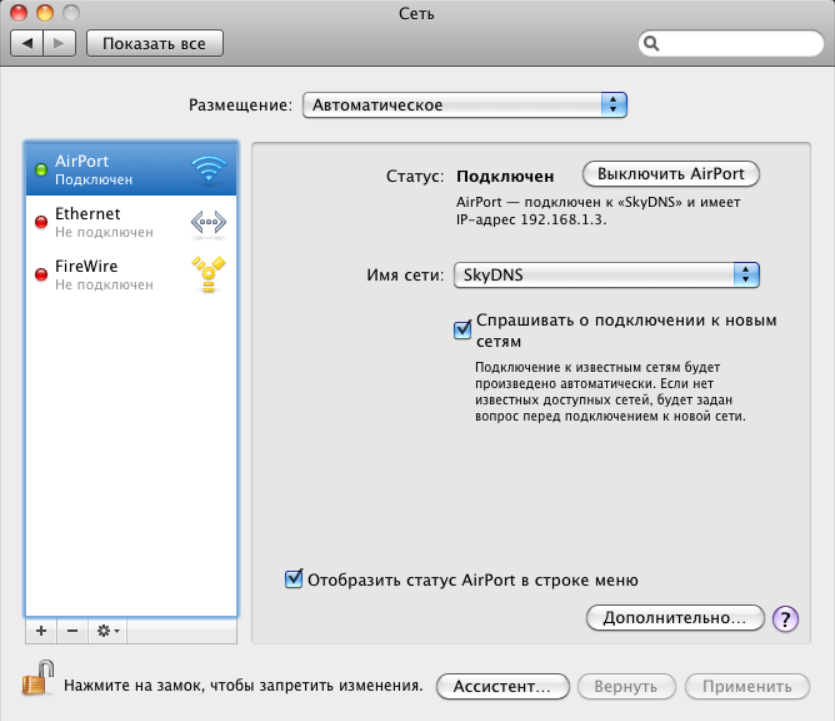The image size is (835, 721).
Task: Expand the Имя сети SkyDNS dropdown
Action: point(606,275)
